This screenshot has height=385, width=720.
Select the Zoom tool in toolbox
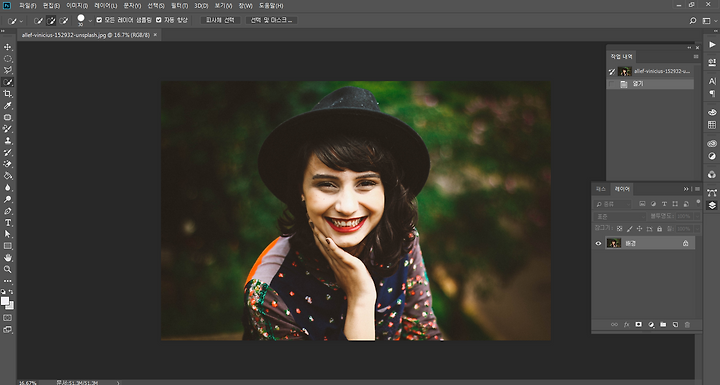8,270
